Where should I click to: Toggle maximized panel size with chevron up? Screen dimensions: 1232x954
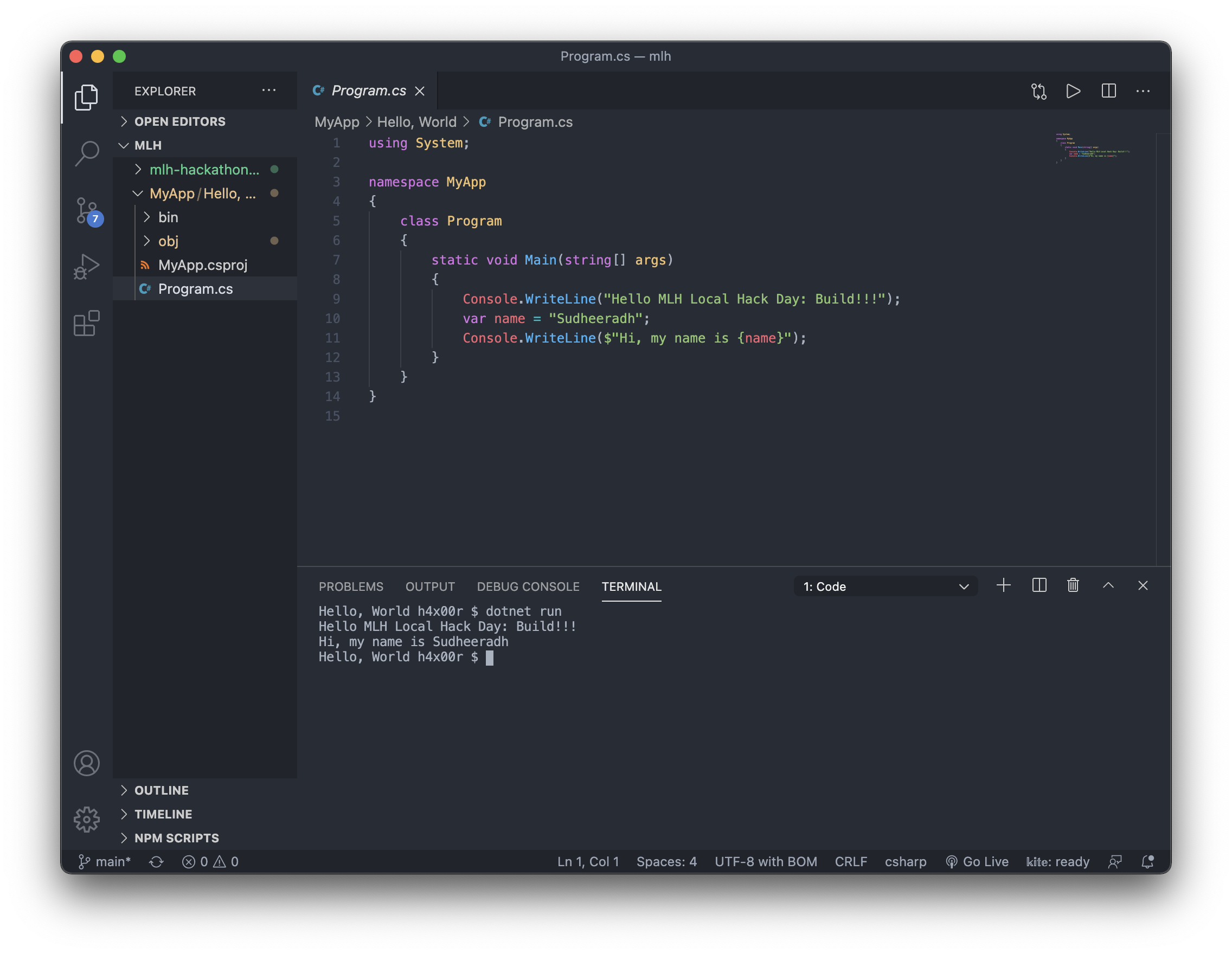[x=1108, y=585]
